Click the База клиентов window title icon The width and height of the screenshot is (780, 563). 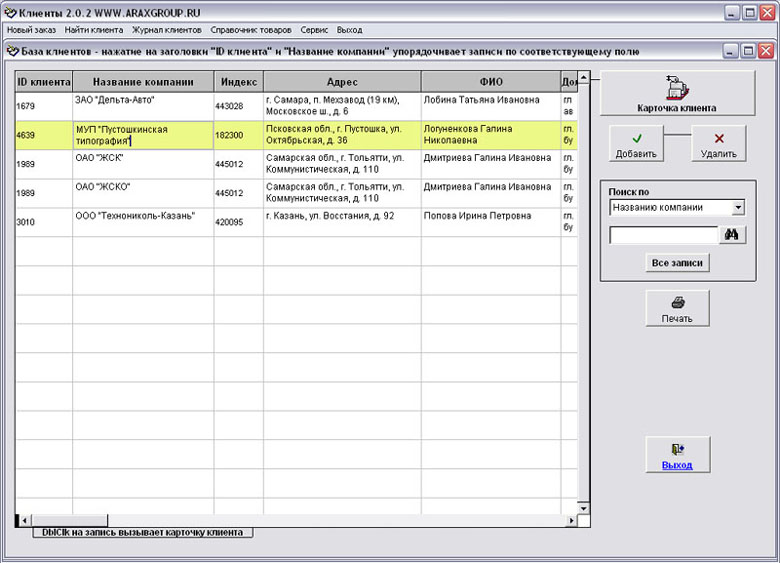point(13,51)
